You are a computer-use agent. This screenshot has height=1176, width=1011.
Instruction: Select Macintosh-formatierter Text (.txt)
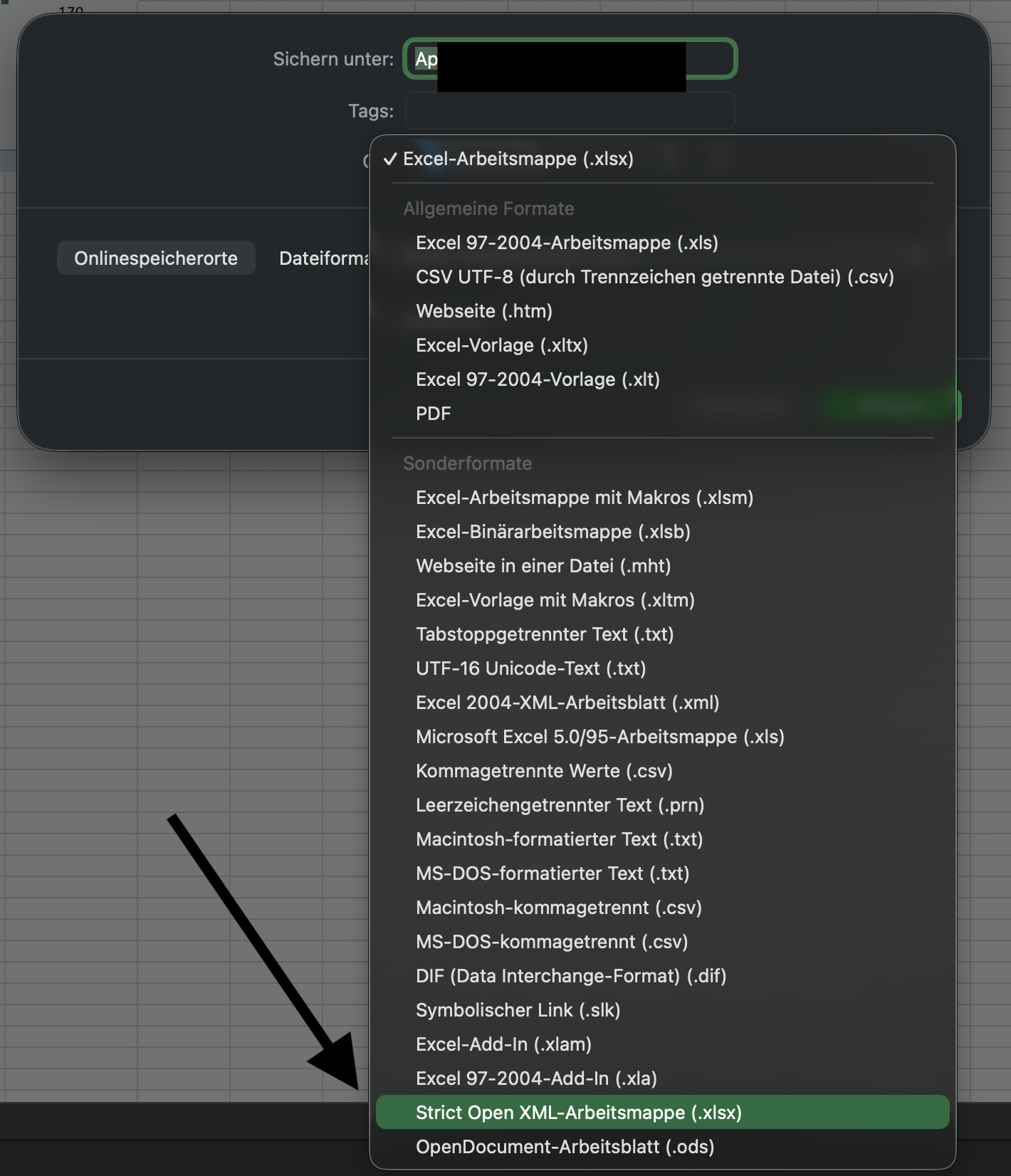(x=662, y=839)
